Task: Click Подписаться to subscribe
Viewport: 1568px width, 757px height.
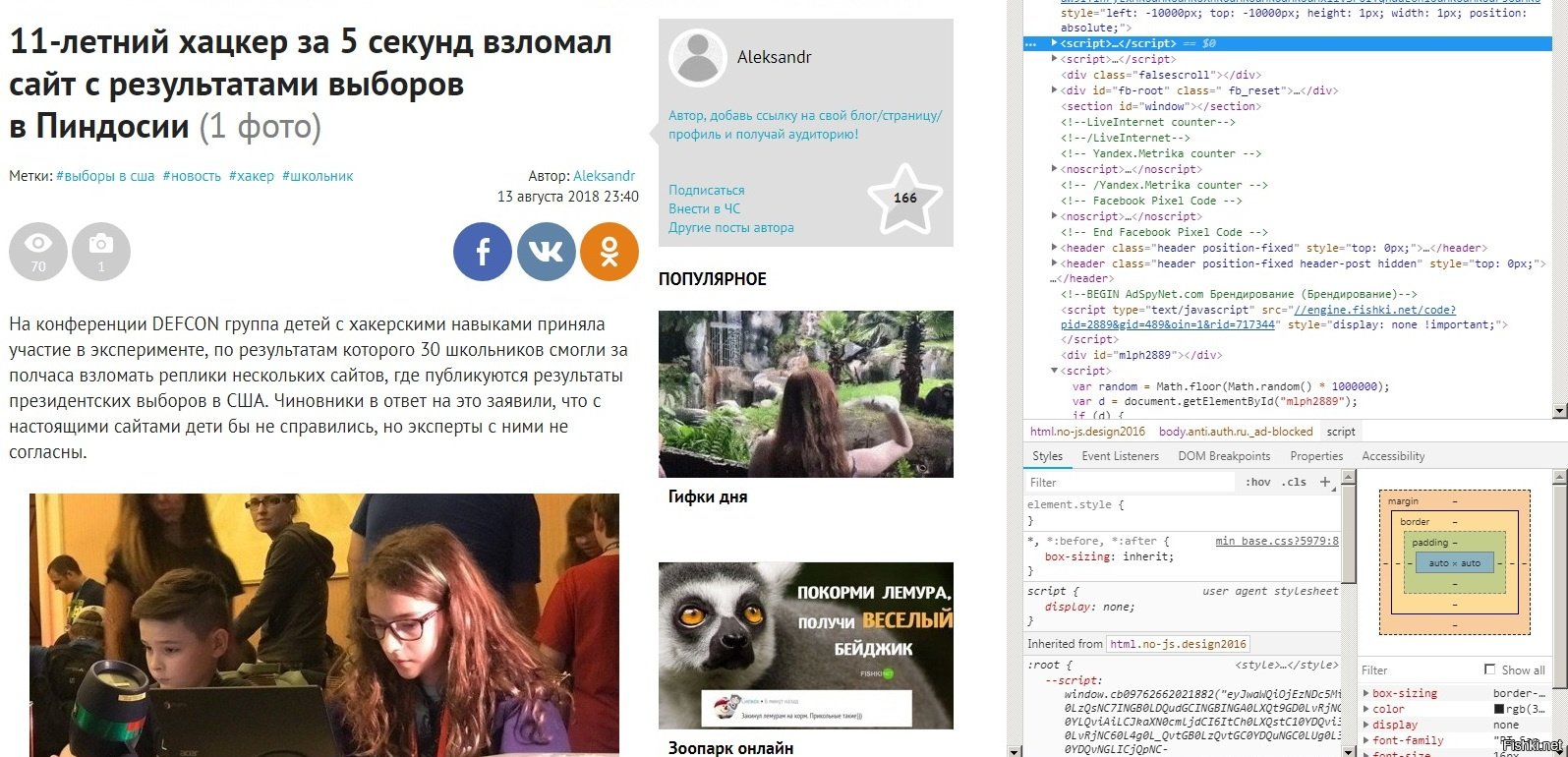Action: click(707, 190)
